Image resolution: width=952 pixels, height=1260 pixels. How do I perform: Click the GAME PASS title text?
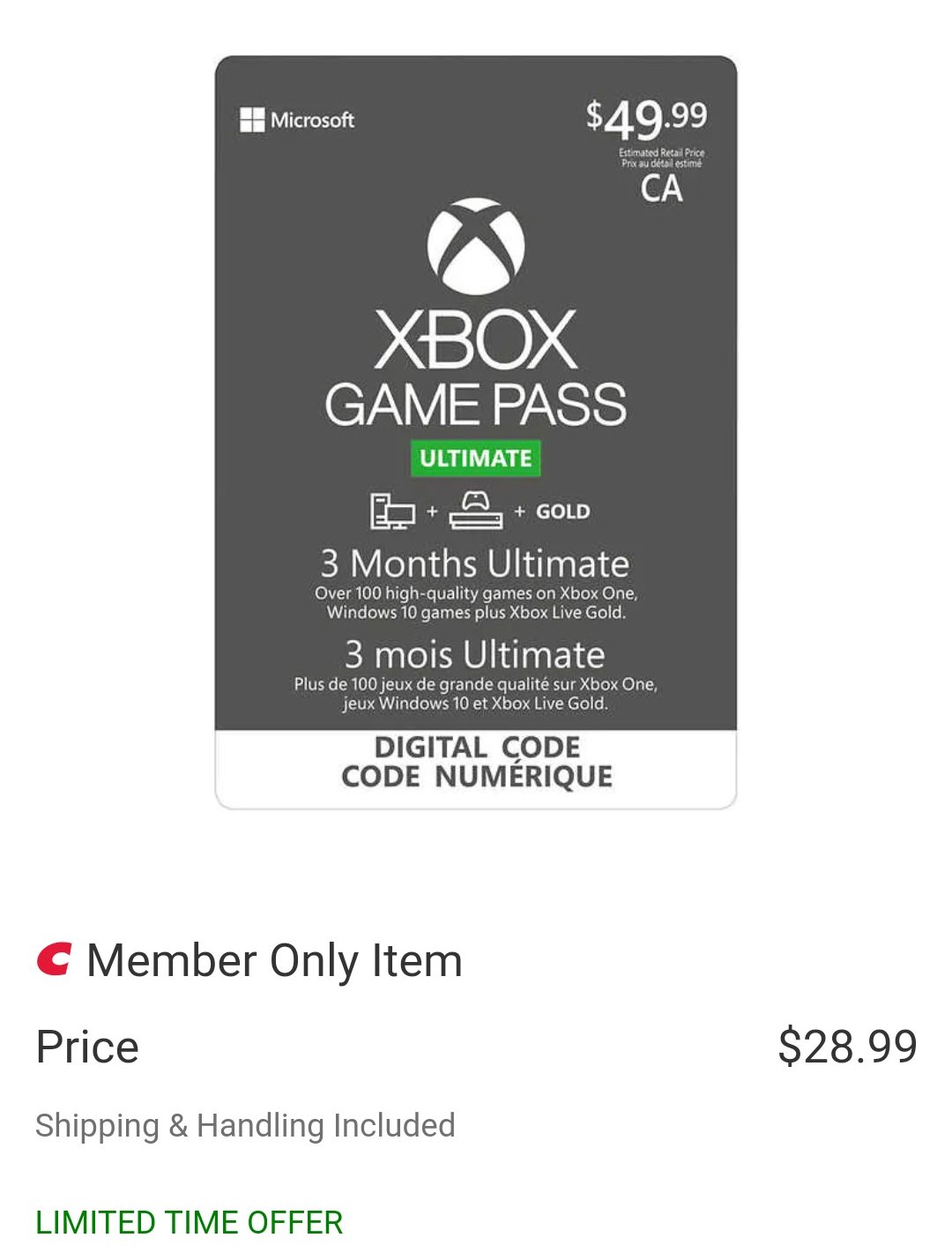coord(476,405)
